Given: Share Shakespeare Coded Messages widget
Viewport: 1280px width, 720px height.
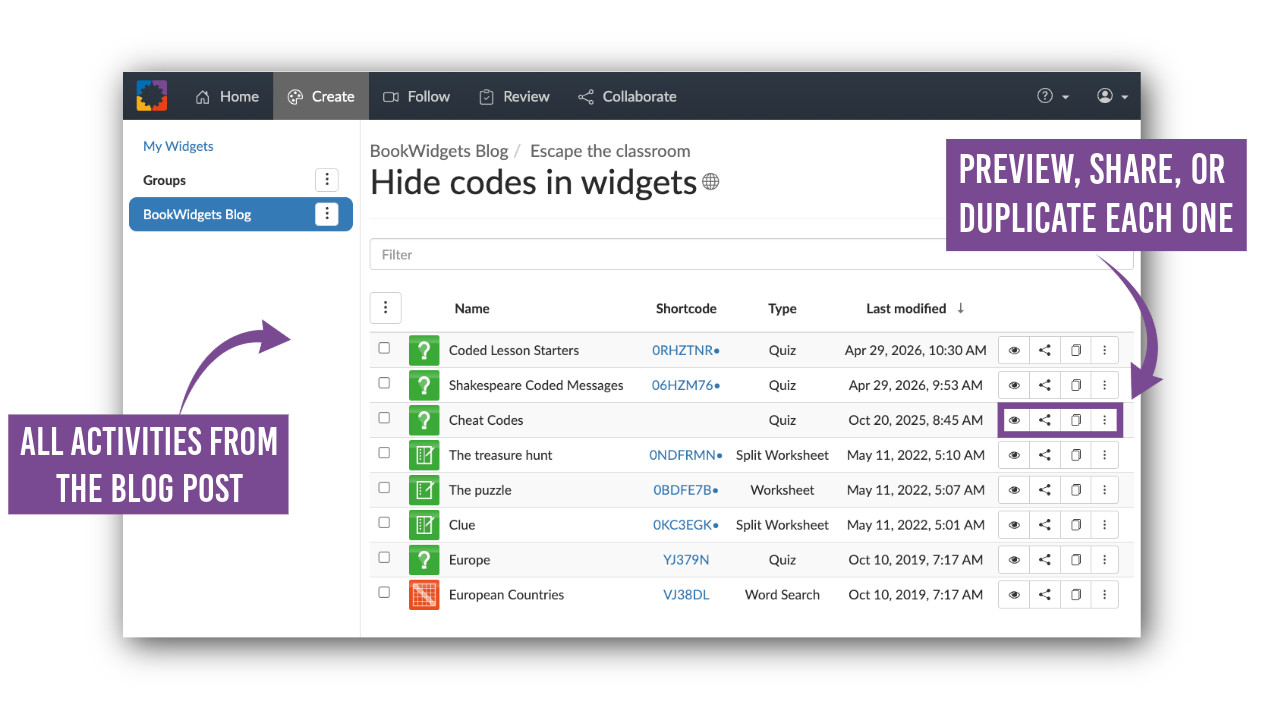Looking at the screenshot, I should (x=1045, y=385).
